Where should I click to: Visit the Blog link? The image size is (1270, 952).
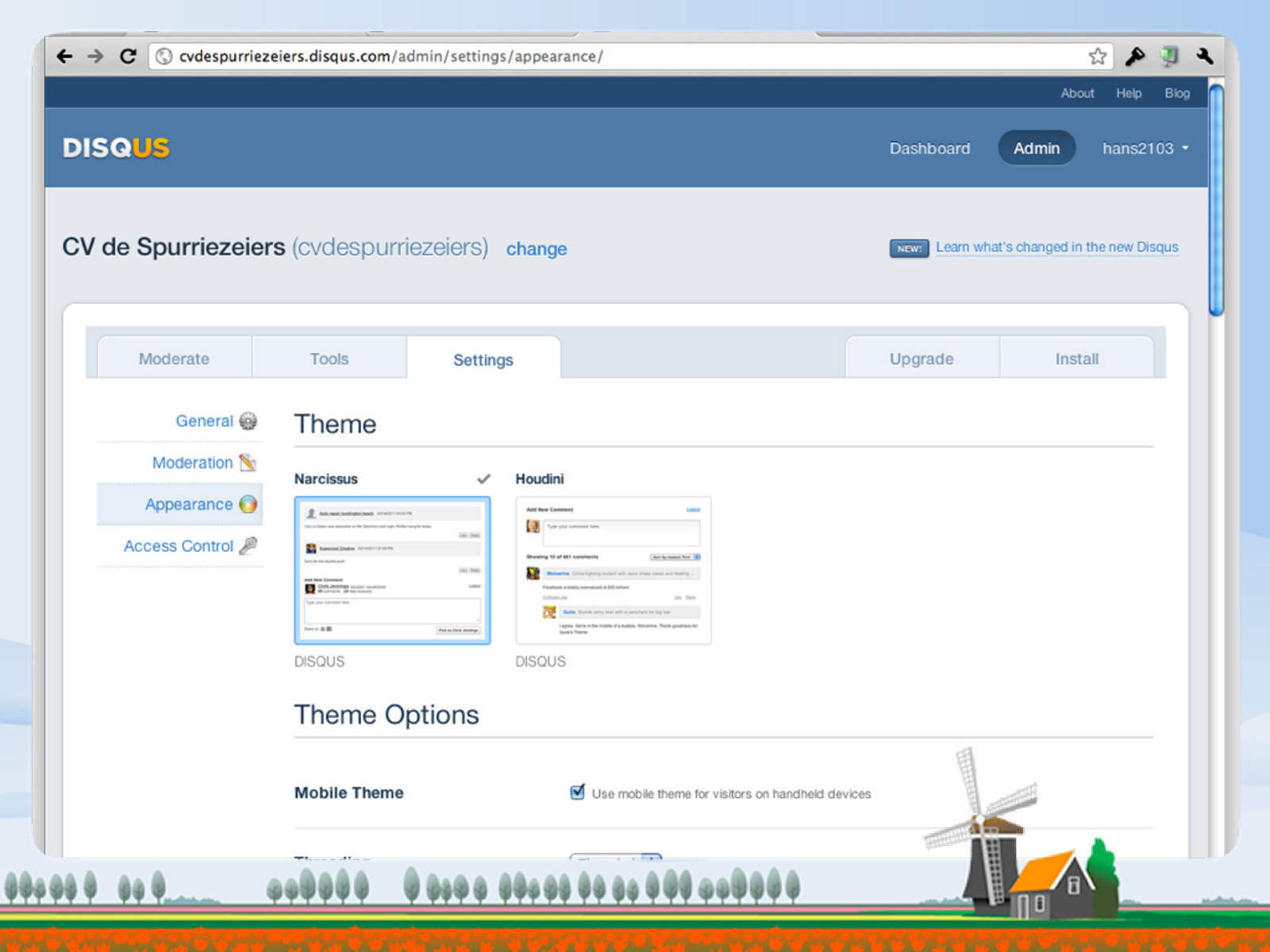click(1177, 93)
